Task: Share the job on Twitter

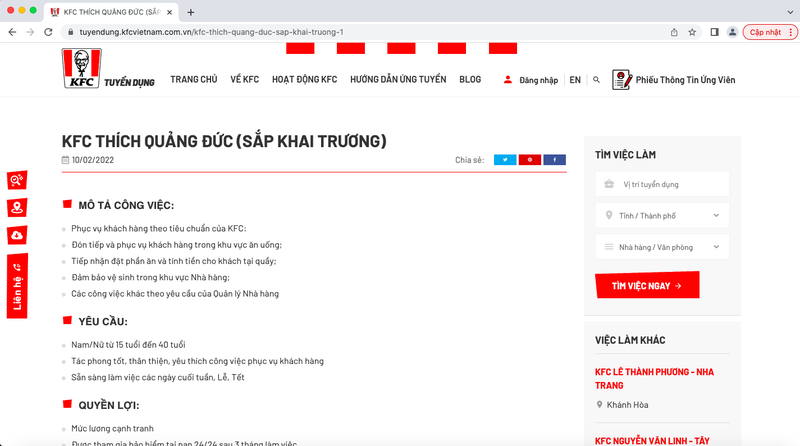Action: (505, 160)
